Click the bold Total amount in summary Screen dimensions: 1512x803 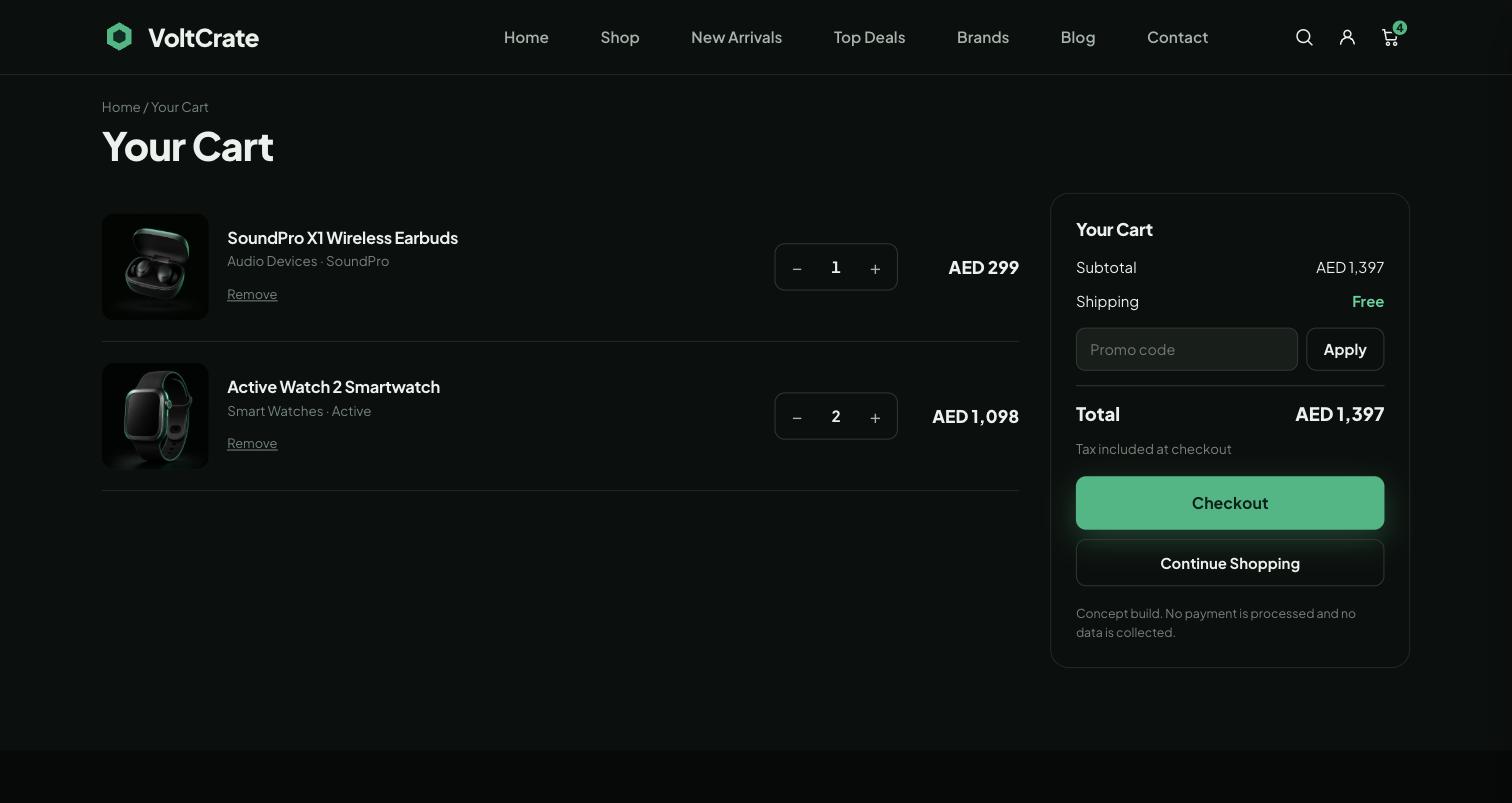point(1340,414)
